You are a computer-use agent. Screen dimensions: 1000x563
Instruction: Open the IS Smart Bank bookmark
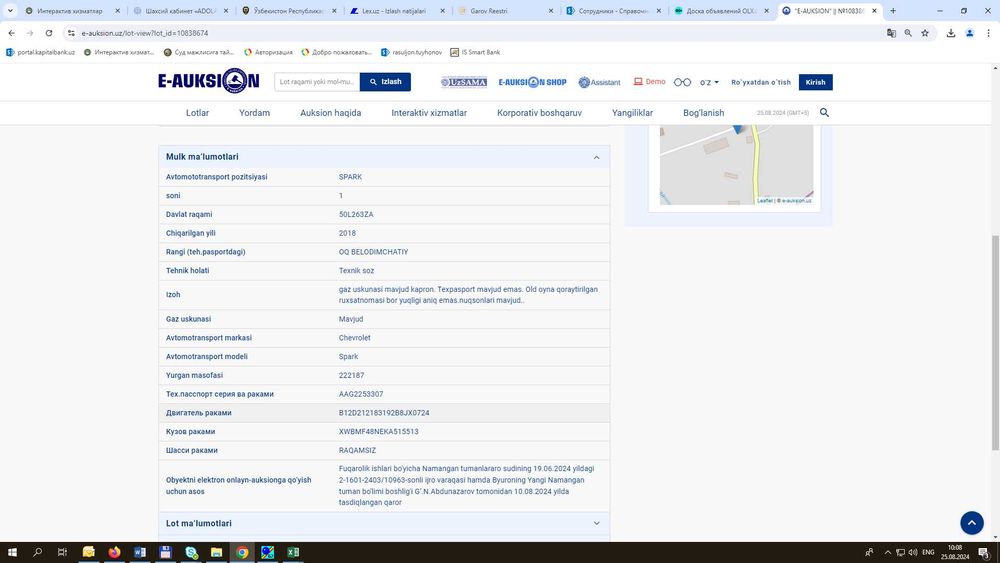(x=475, y=52)
